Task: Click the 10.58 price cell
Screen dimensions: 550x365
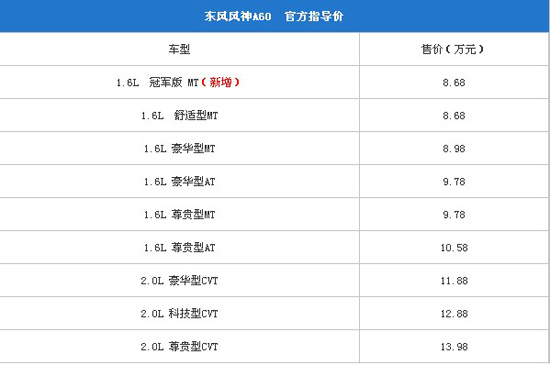Action: [454, 248]
